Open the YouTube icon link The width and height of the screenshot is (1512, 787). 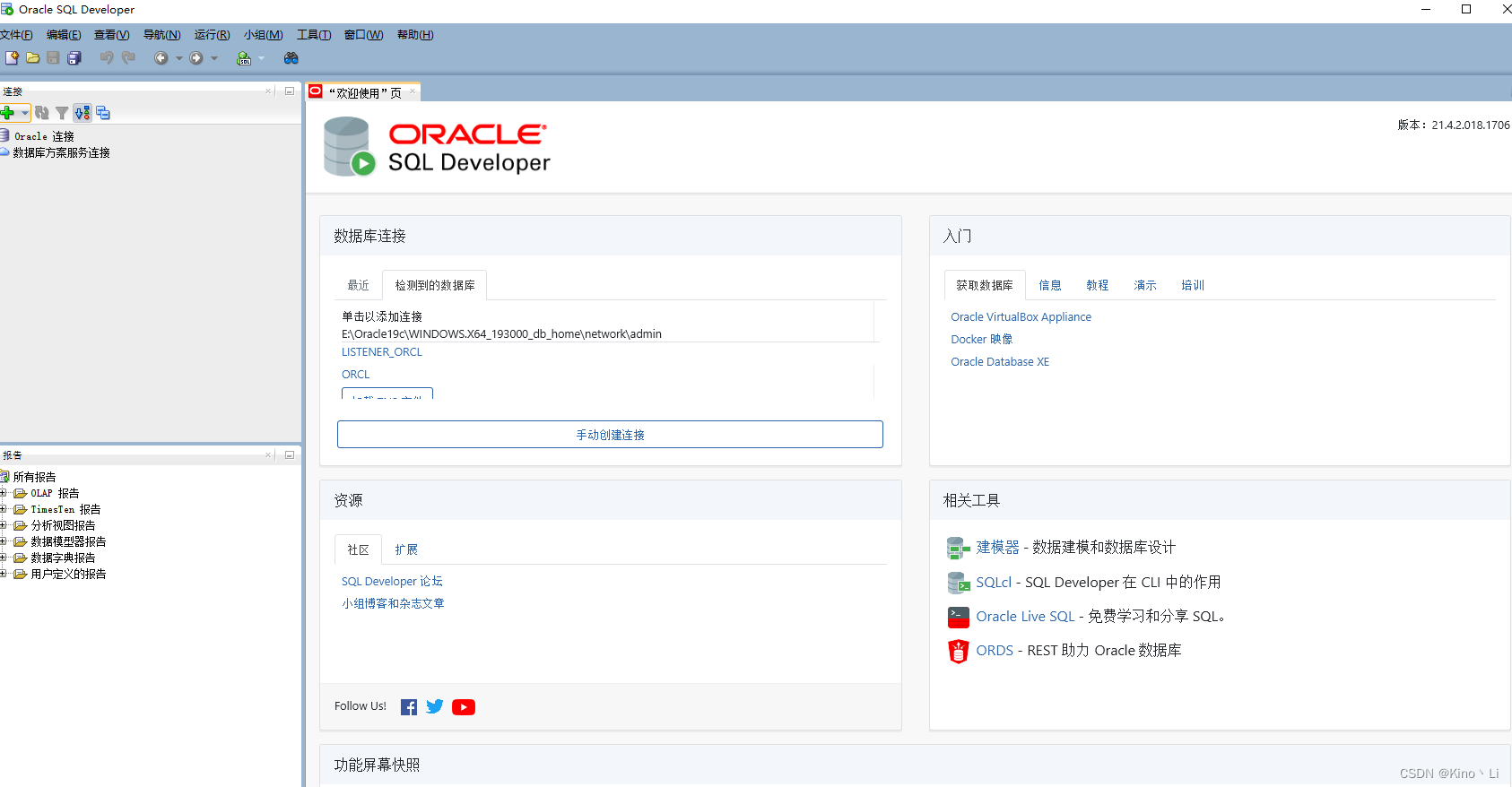pos(464,707)
